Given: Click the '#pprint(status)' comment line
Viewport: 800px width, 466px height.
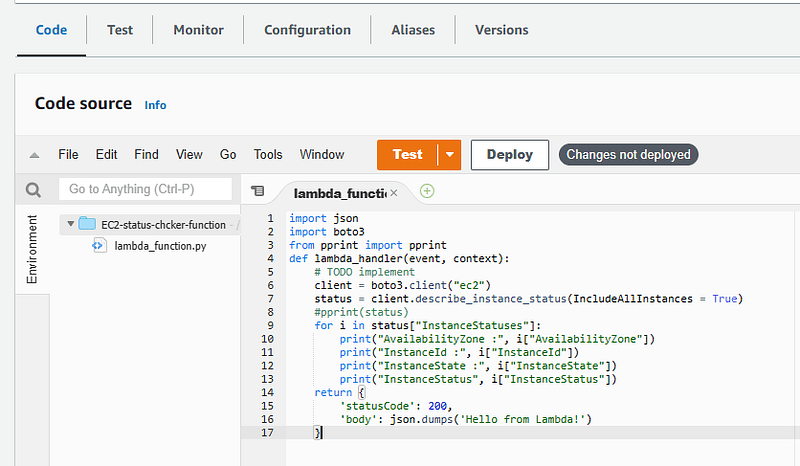Looking at the screenshot, I should point(361,312).
